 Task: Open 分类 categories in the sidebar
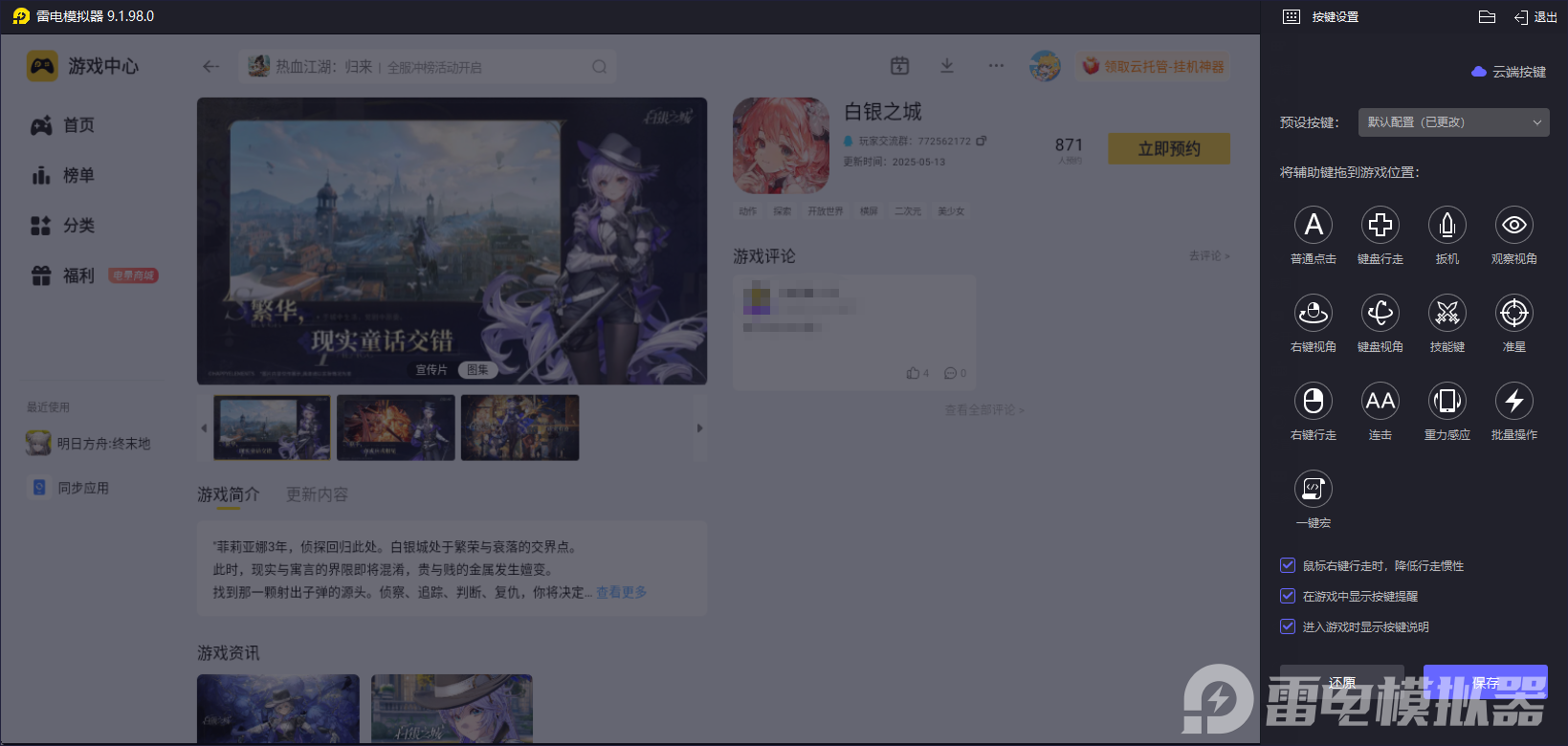click(x=63, y=226)
